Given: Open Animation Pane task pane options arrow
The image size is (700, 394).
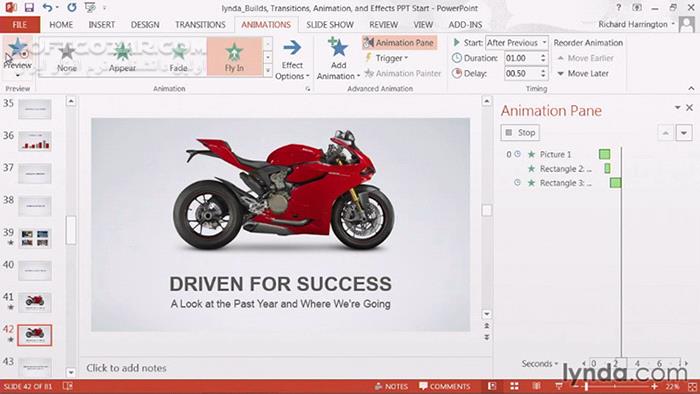Looking at the screenshot, I should [677, 108].
